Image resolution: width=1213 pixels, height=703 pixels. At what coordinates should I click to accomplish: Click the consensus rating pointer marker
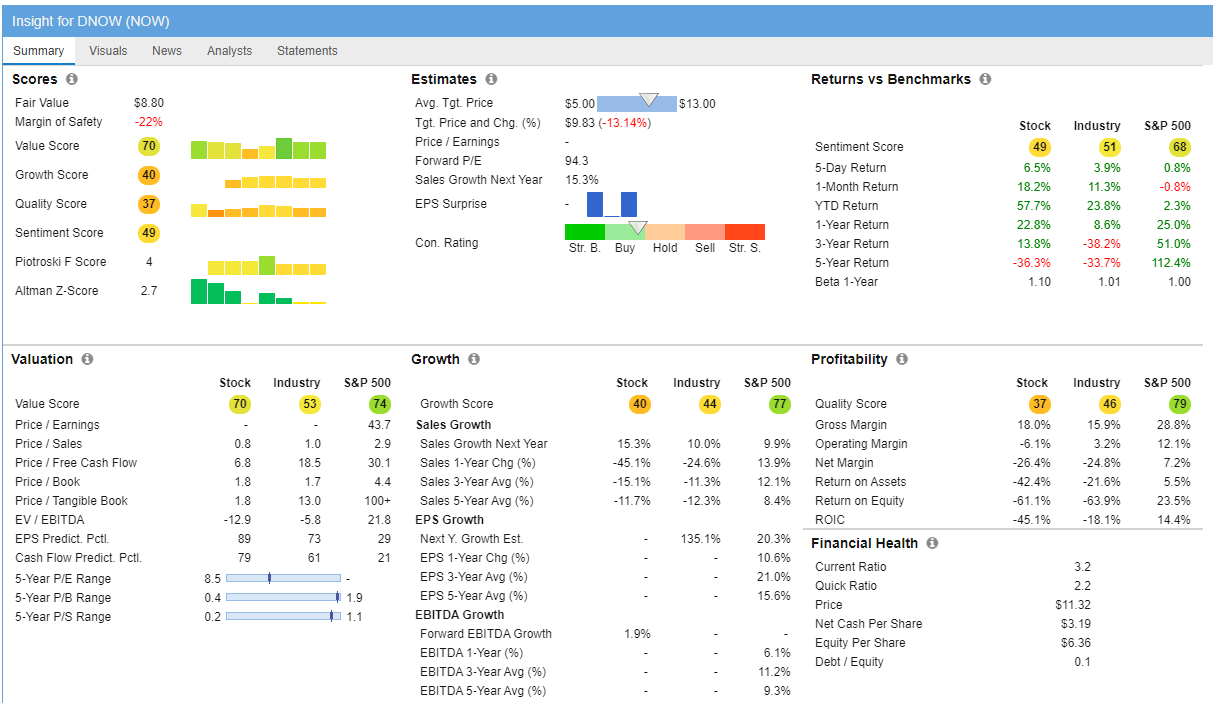[636, 227]
